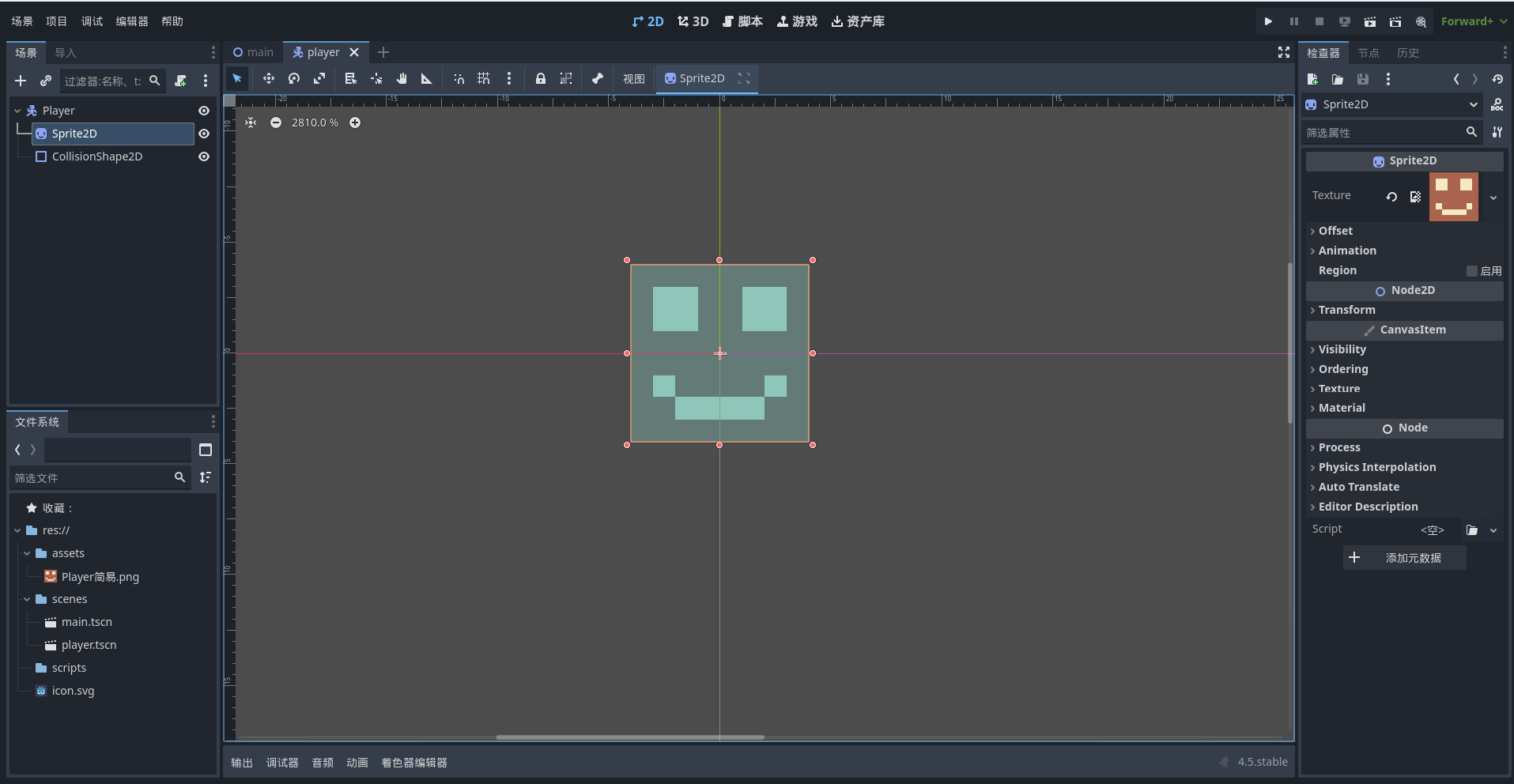
Task: Switch to the 3D workspace
Action: pyautogui.click(x=693, y=21)
